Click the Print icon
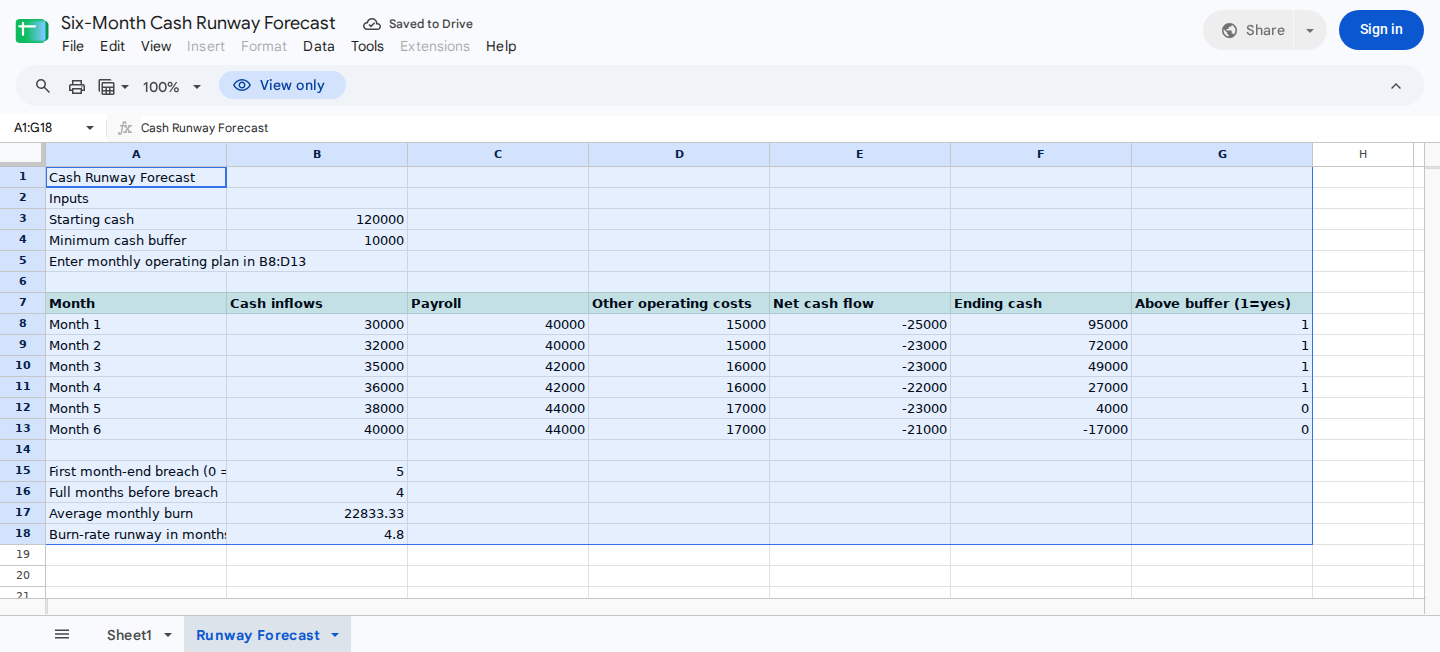Image resolution: width=1440 pixels, height=652 pixels. (77, 86)
